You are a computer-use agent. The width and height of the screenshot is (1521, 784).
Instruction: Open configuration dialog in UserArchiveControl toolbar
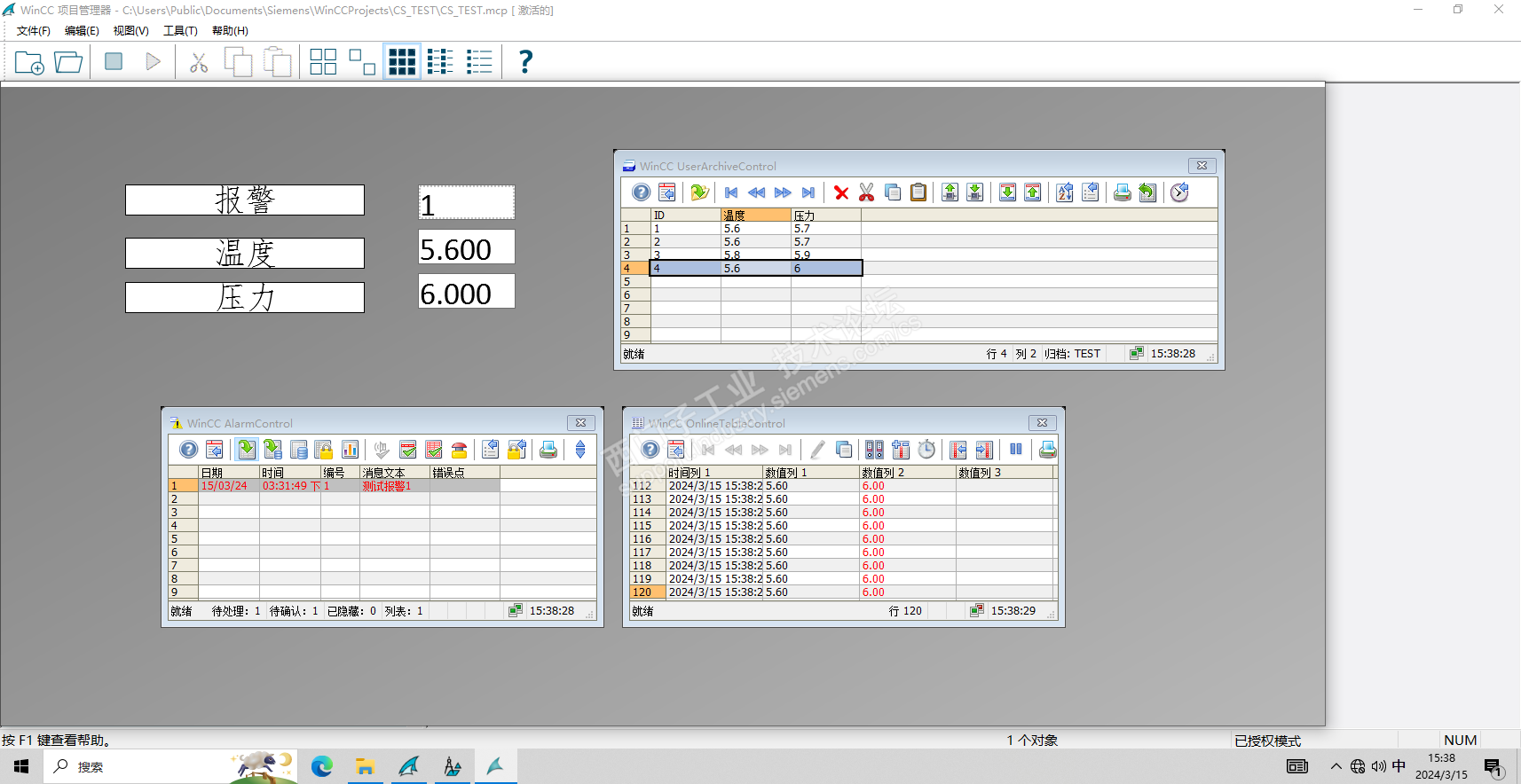tap(666, 192)
